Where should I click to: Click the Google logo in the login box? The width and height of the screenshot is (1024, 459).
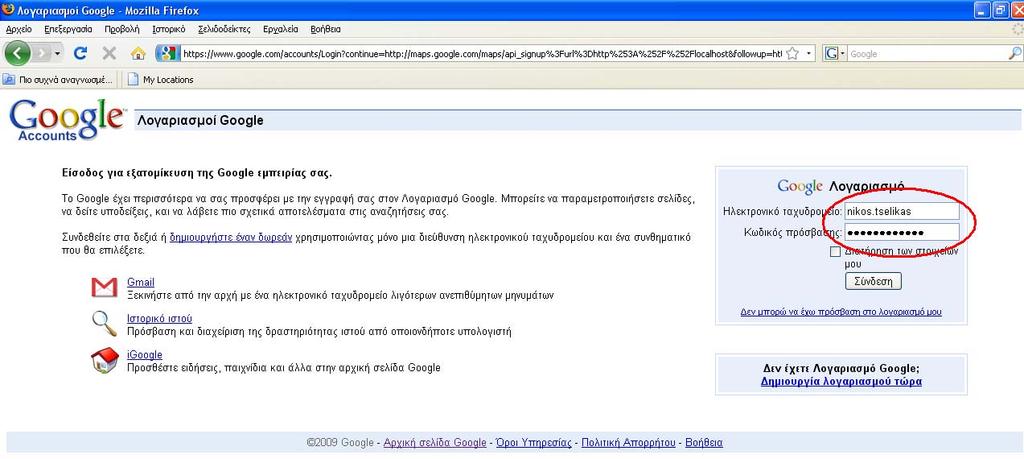pyautogui.click(x=799, y=187)
